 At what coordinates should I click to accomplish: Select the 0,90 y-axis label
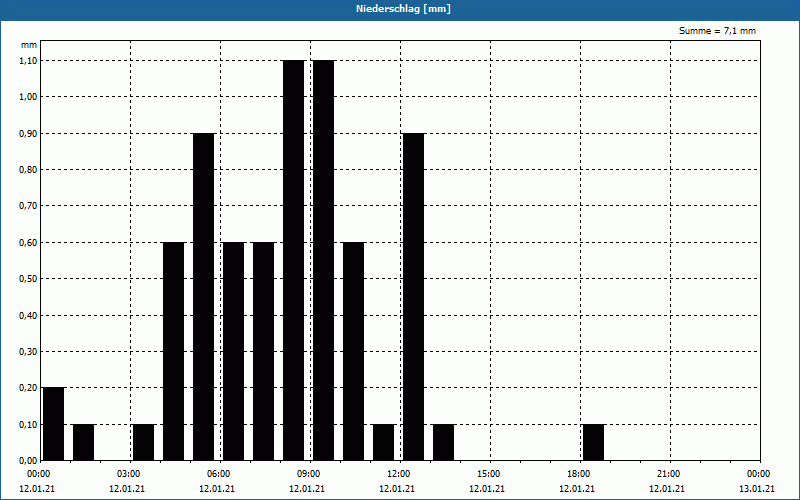point(28,133)
